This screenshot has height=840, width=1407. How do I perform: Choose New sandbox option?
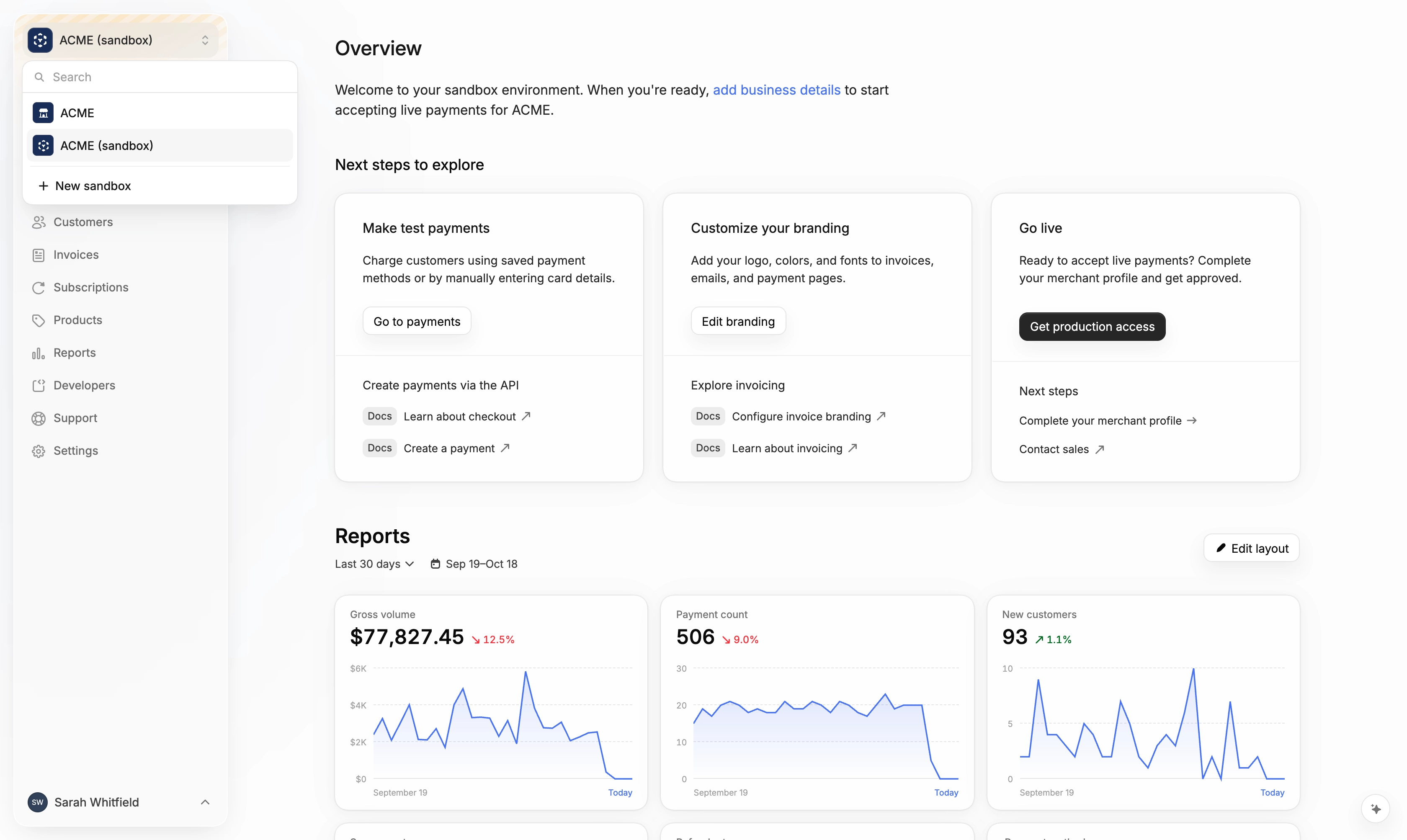(x=160, y=186)
